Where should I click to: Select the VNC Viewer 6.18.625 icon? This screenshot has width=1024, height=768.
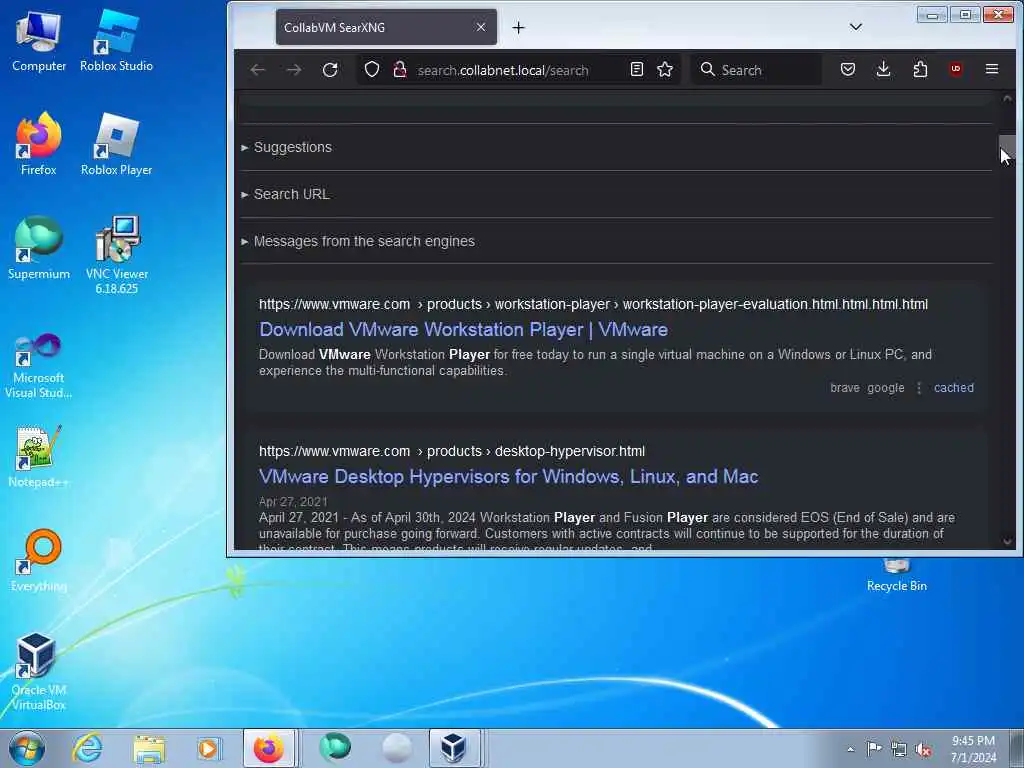pyautogui.click(x=116, y=255)
